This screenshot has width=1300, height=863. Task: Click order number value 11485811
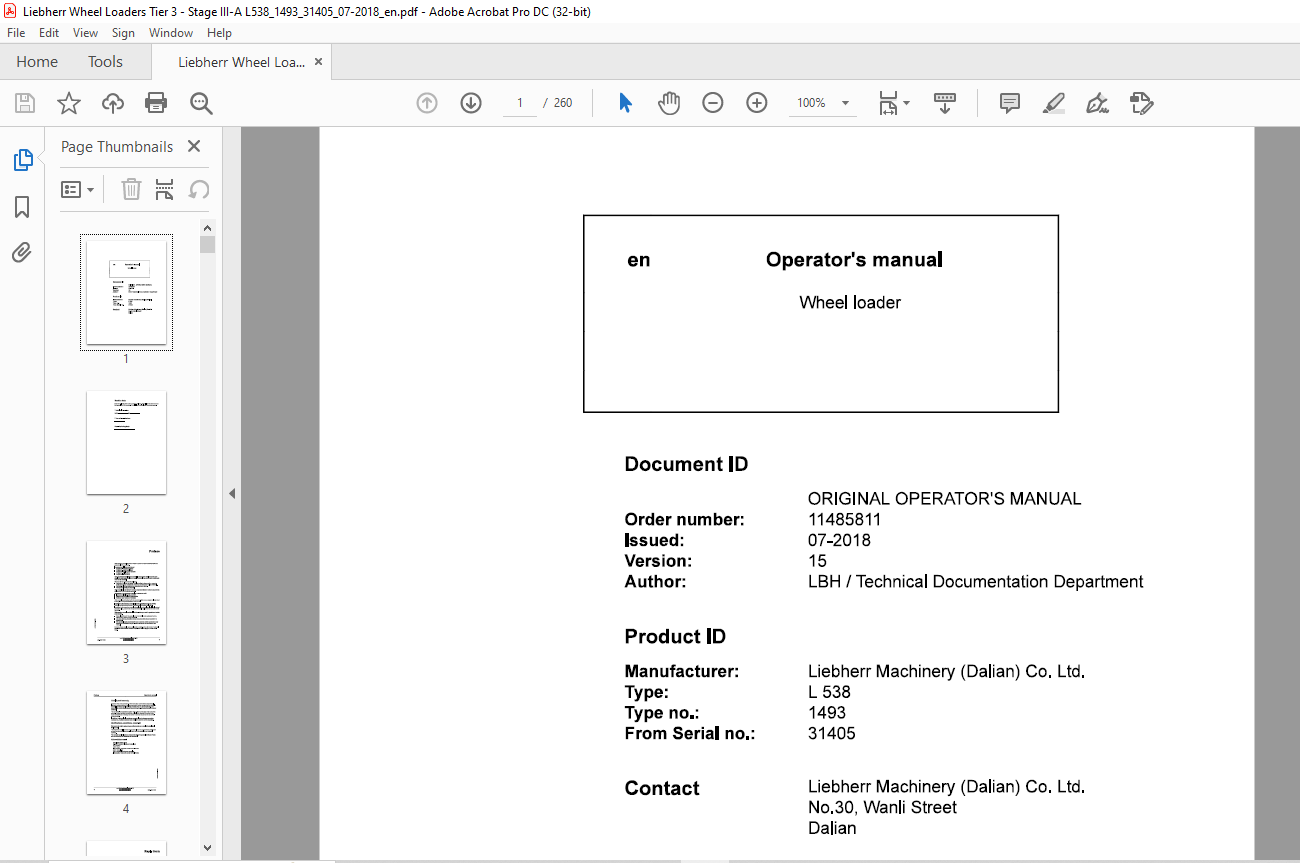pos(844,520)
